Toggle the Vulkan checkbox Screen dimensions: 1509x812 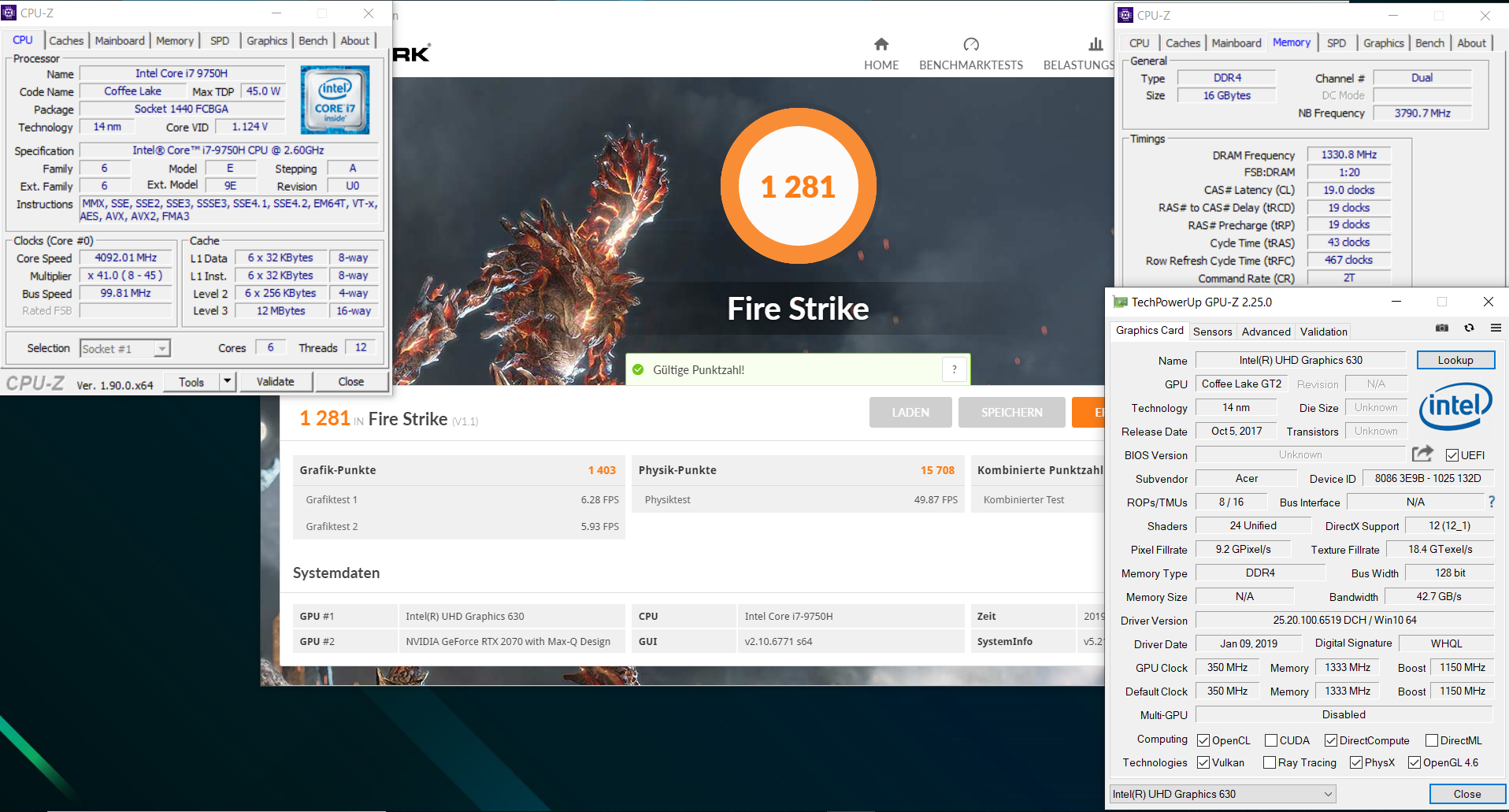point(1203,762)
